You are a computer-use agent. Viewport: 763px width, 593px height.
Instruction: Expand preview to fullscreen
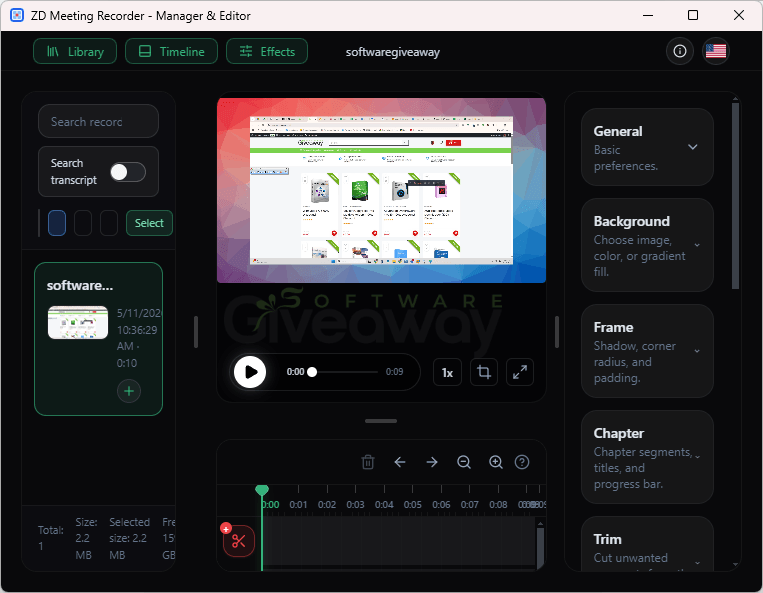coord(520,373)
